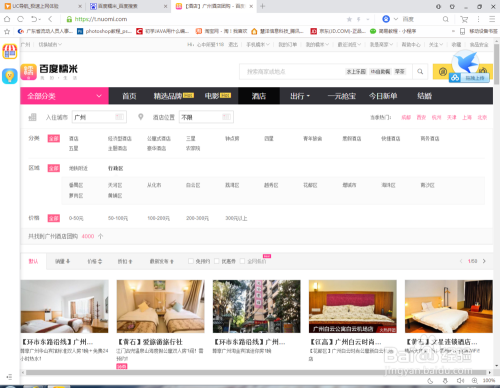Expand the 手机糯米 dropdown
Image resolution: width=500 pixels, height=388 pixels.
click(258, 44)
